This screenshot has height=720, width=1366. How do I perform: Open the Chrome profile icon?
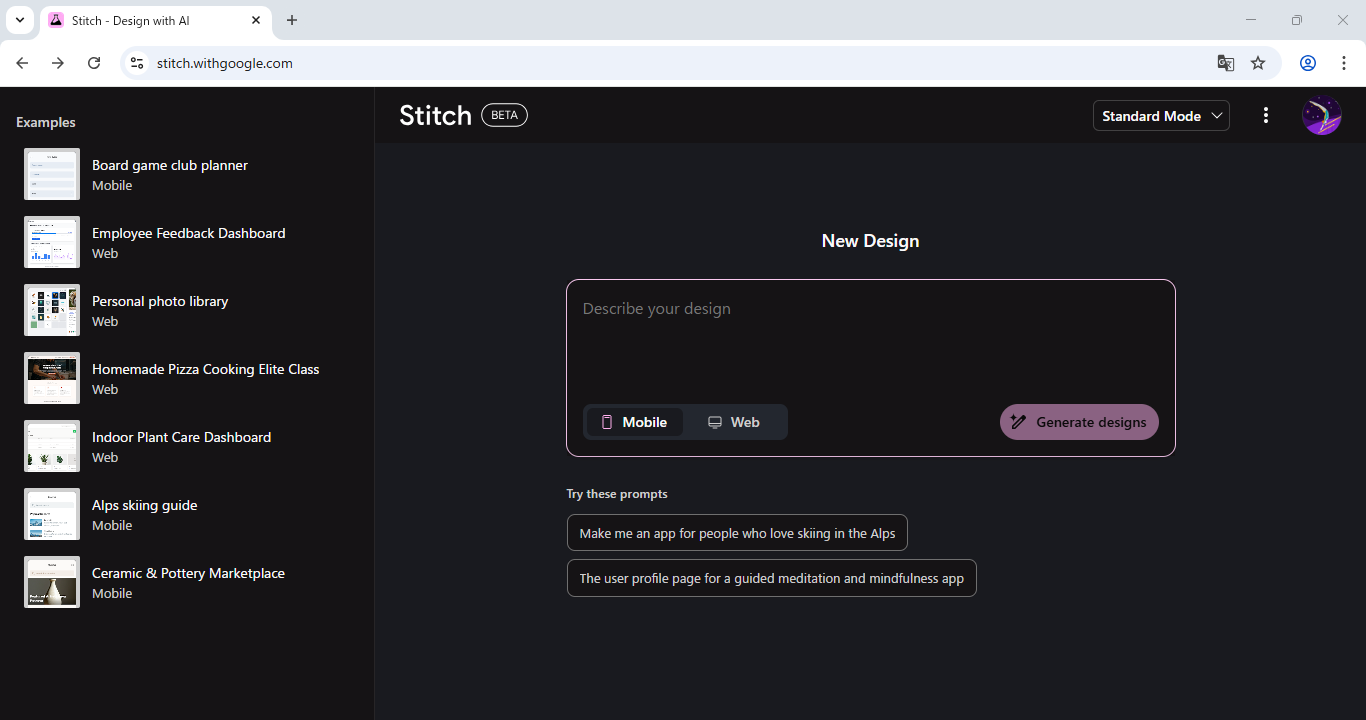(x=1308, y=63)
